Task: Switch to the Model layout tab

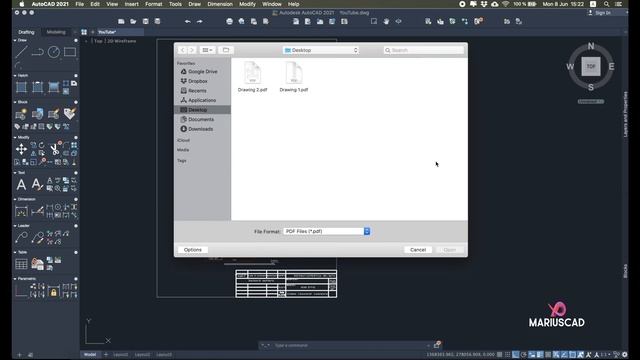Action: [x=90, y=355]
